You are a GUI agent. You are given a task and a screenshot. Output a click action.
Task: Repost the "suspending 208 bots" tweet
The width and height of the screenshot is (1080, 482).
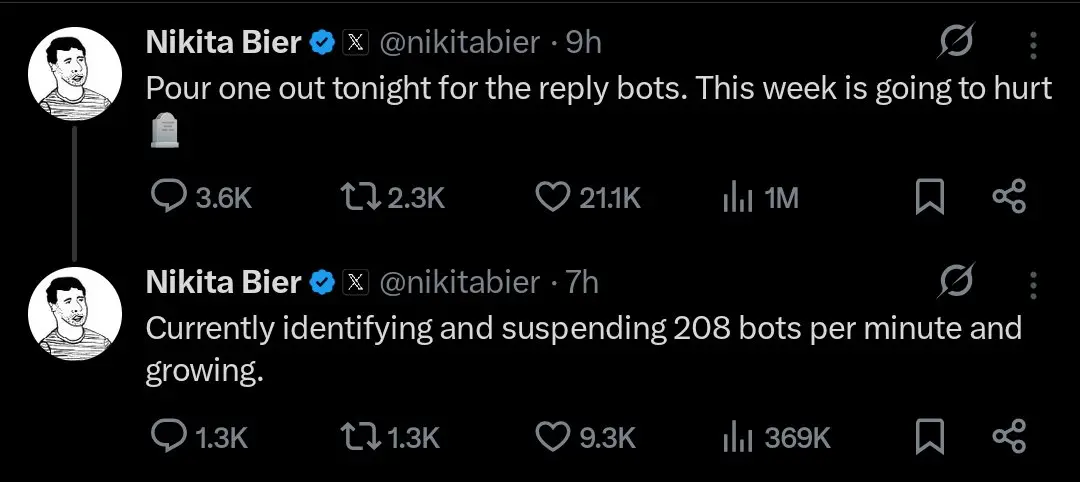[358, 436]
